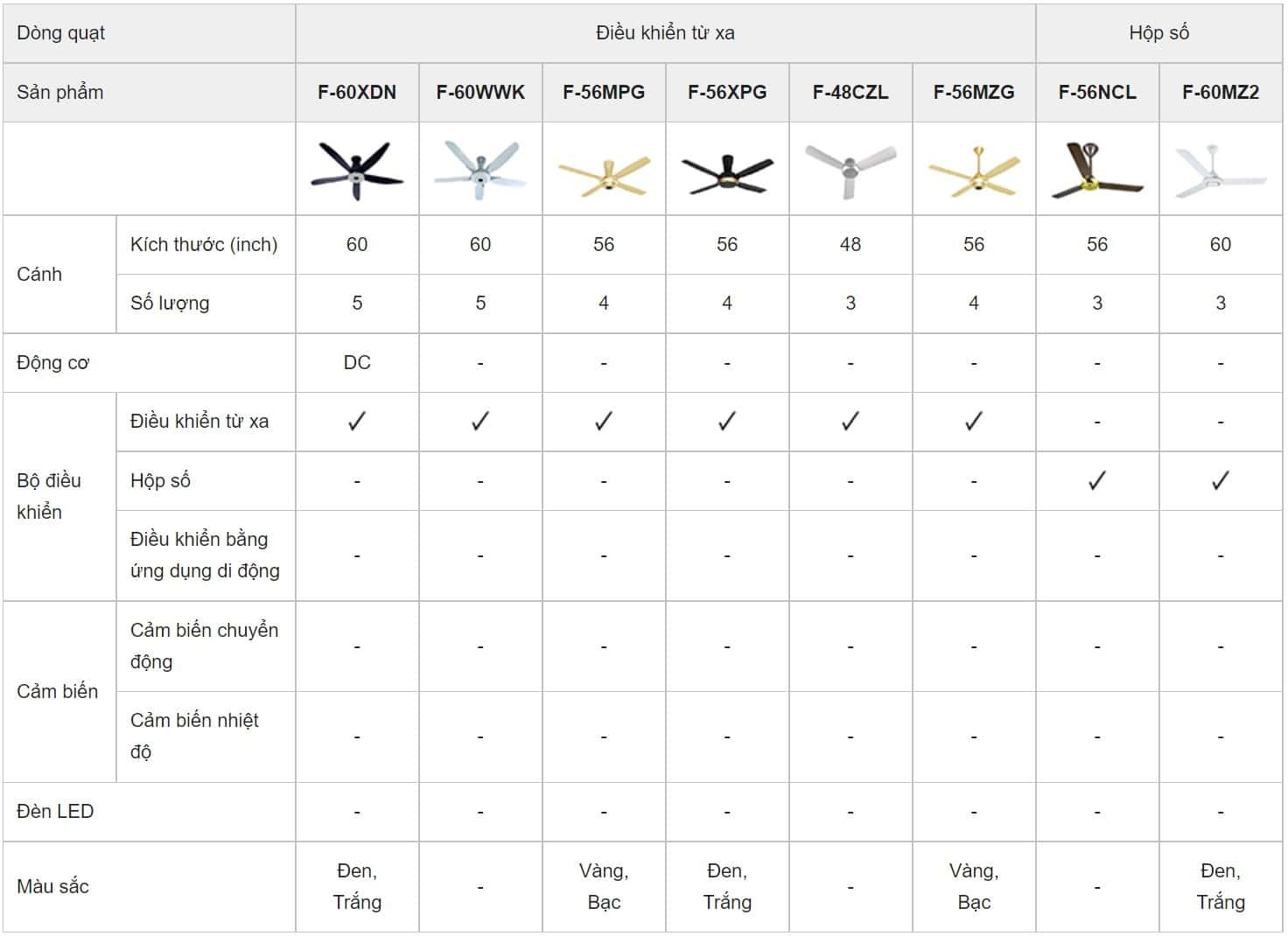The height and width of the screenshot is (936, 1288).
Task: Click the F-48CZL remote control checkmark
Action: (x=850, y=422)
